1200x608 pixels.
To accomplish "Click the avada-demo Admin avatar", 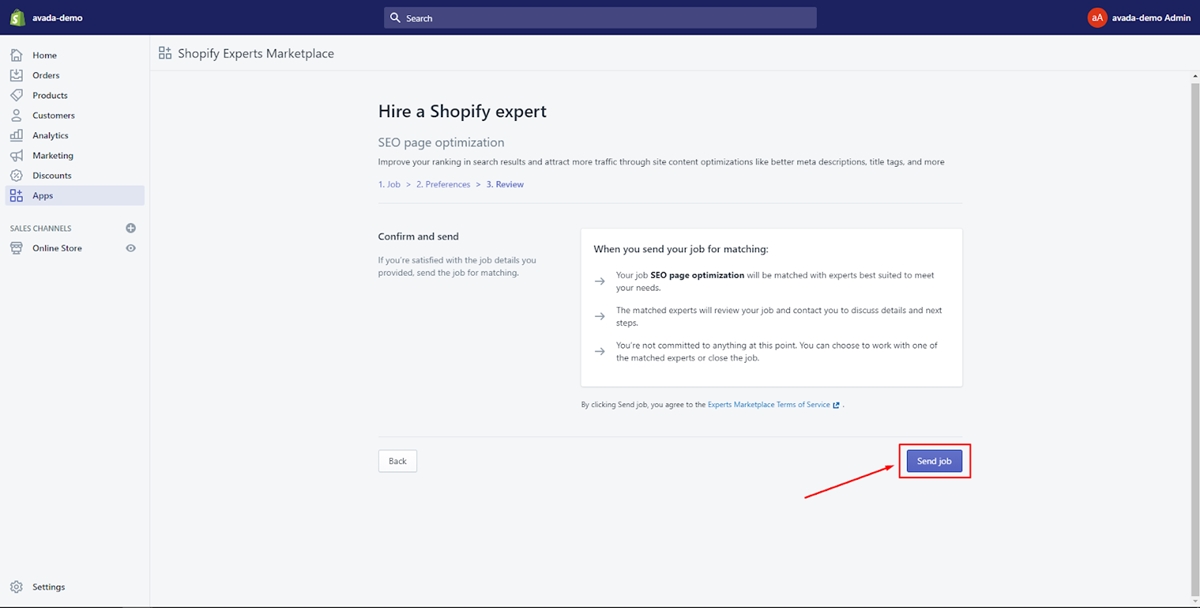I will click(1097, 17).
